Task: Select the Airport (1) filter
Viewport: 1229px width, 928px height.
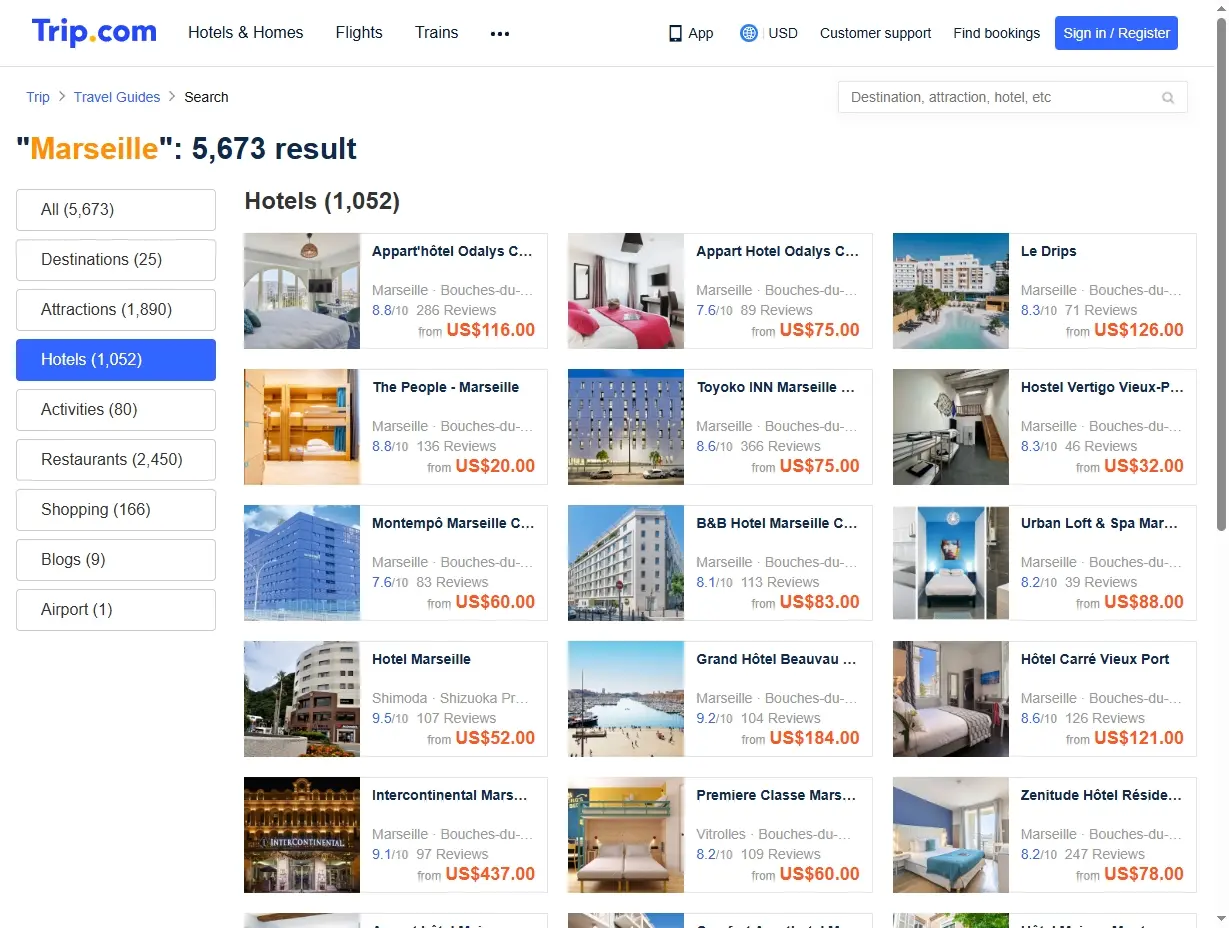Action: [x=116, y=610]
